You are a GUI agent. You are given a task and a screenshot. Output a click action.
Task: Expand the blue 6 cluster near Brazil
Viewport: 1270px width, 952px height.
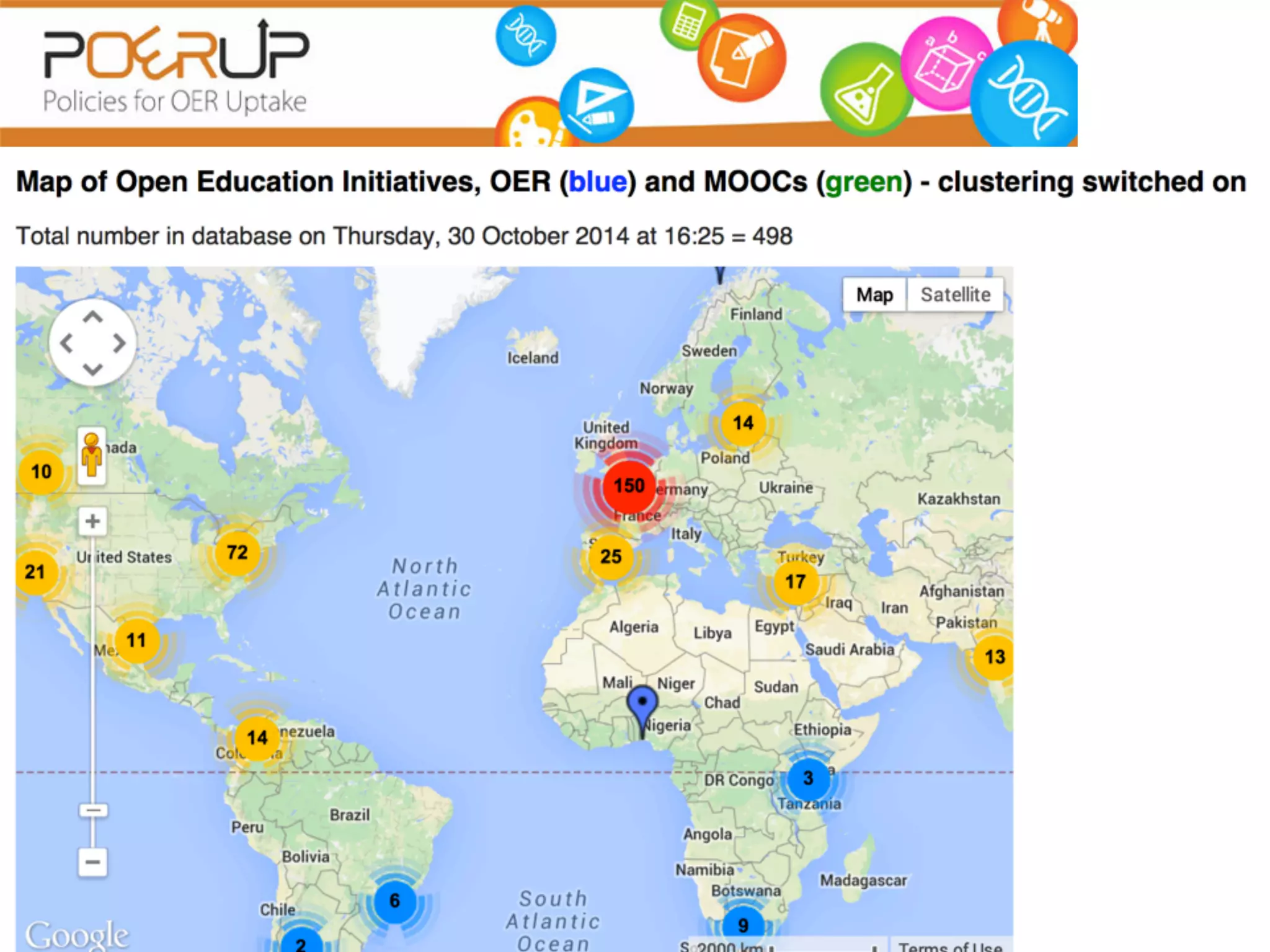(394, 901)
